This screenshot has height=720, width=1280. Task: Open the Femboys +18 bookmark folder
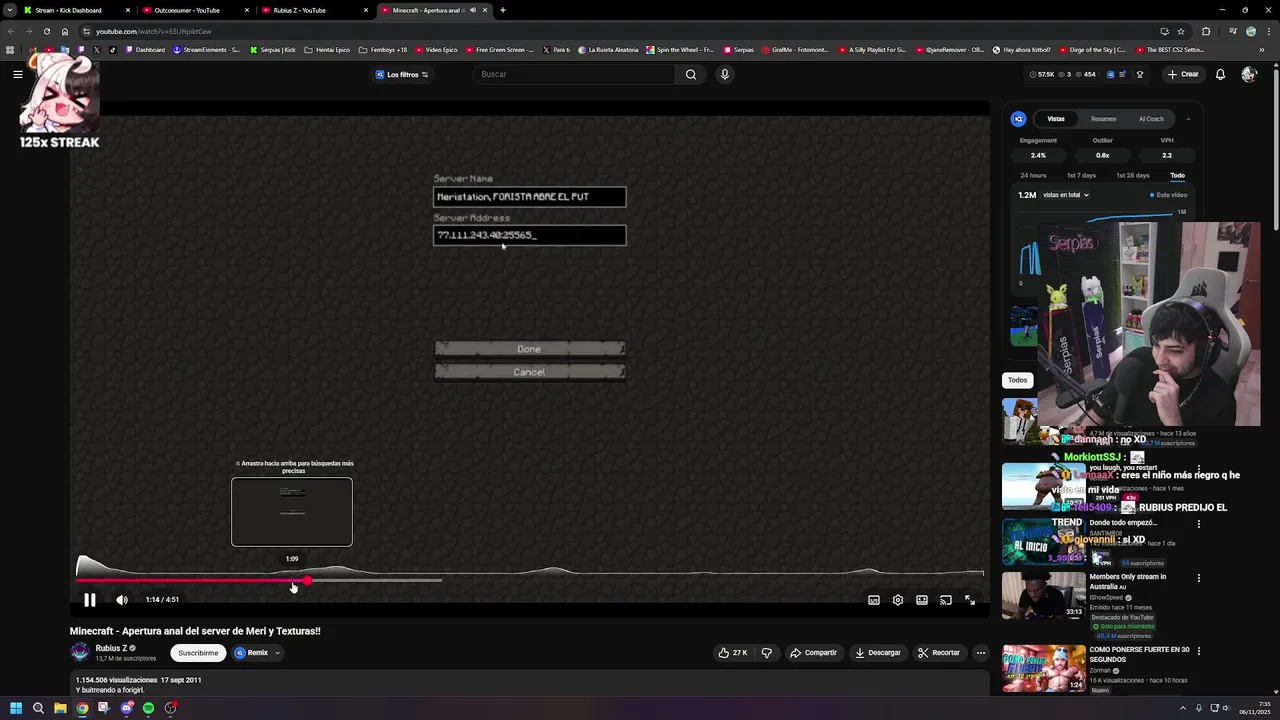click(383, 50)
